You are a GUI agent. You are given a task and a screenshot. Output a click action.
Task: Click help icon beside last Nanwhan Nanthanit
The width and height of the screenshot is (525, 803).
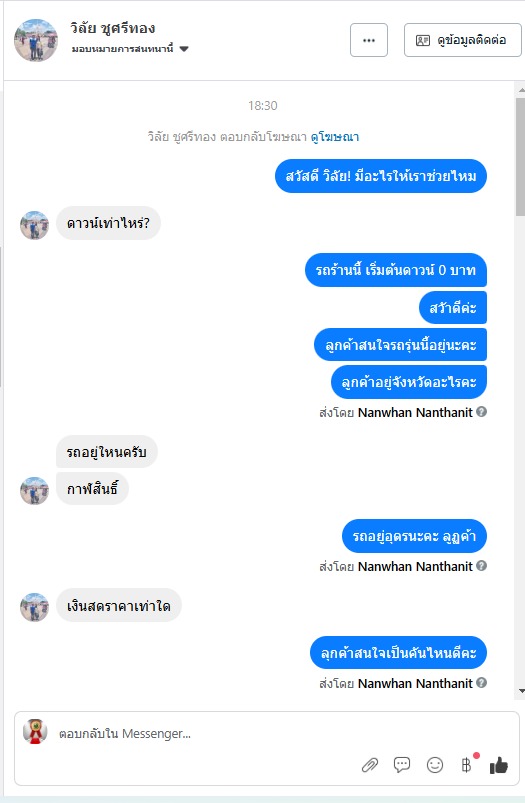tap(481, 683)
